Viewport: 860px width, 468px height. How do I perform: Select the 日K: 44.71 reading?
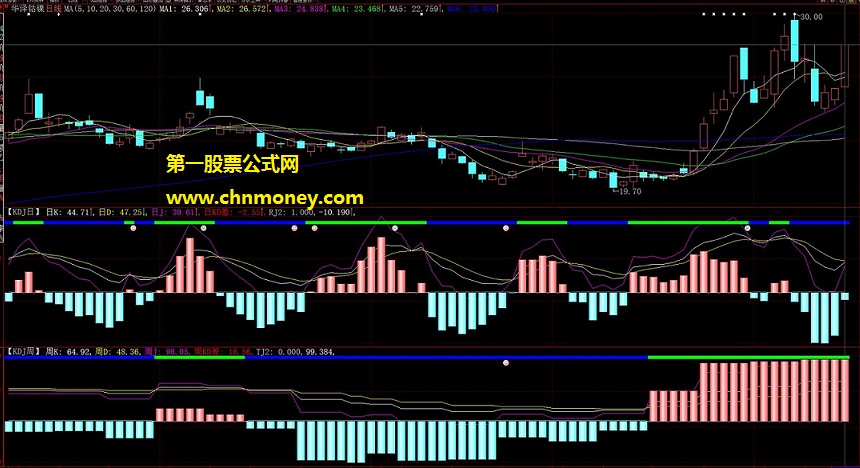point(67,212)
